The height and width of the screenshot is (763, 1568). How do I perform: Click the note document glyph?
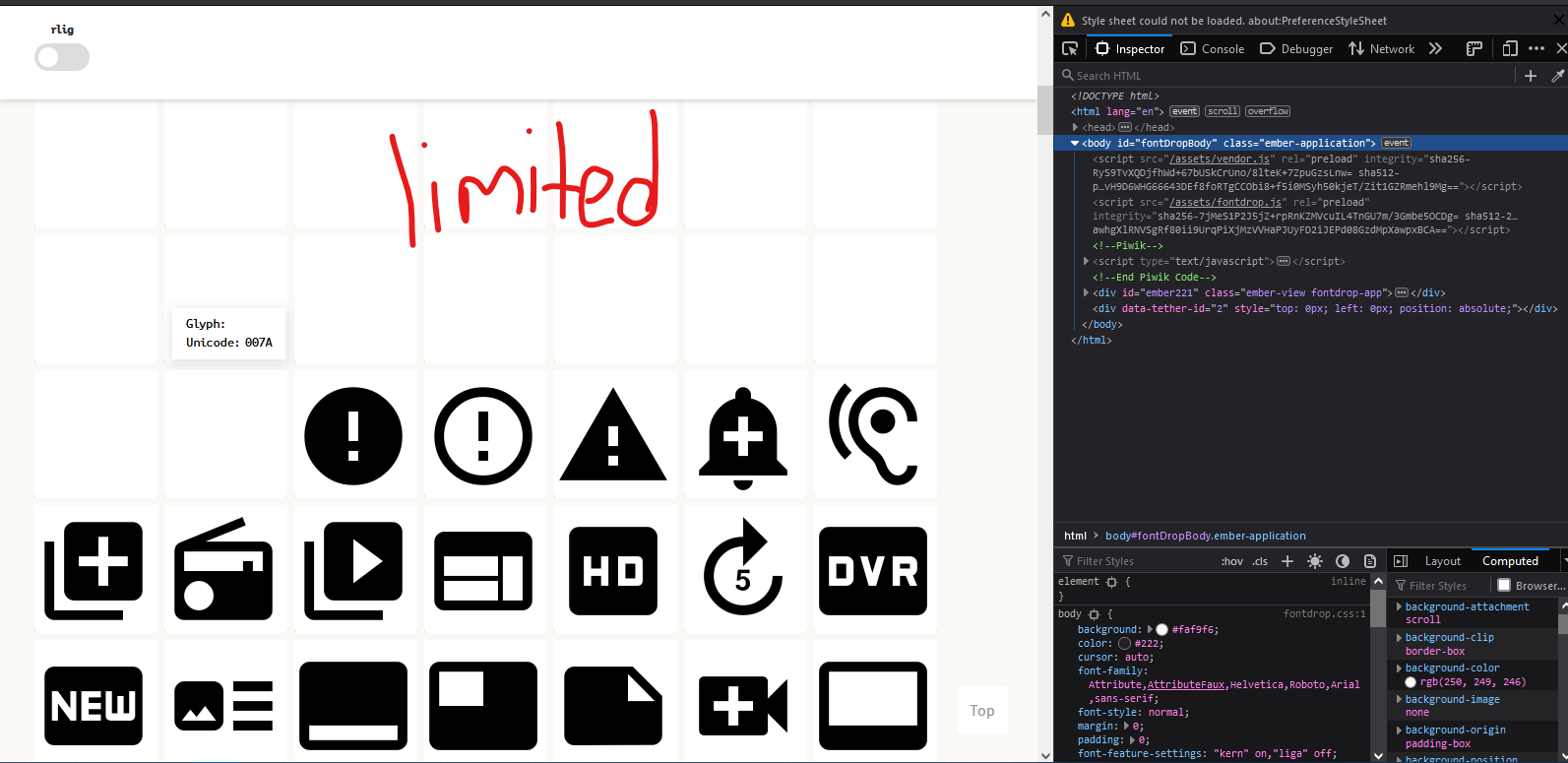[613, 706]
